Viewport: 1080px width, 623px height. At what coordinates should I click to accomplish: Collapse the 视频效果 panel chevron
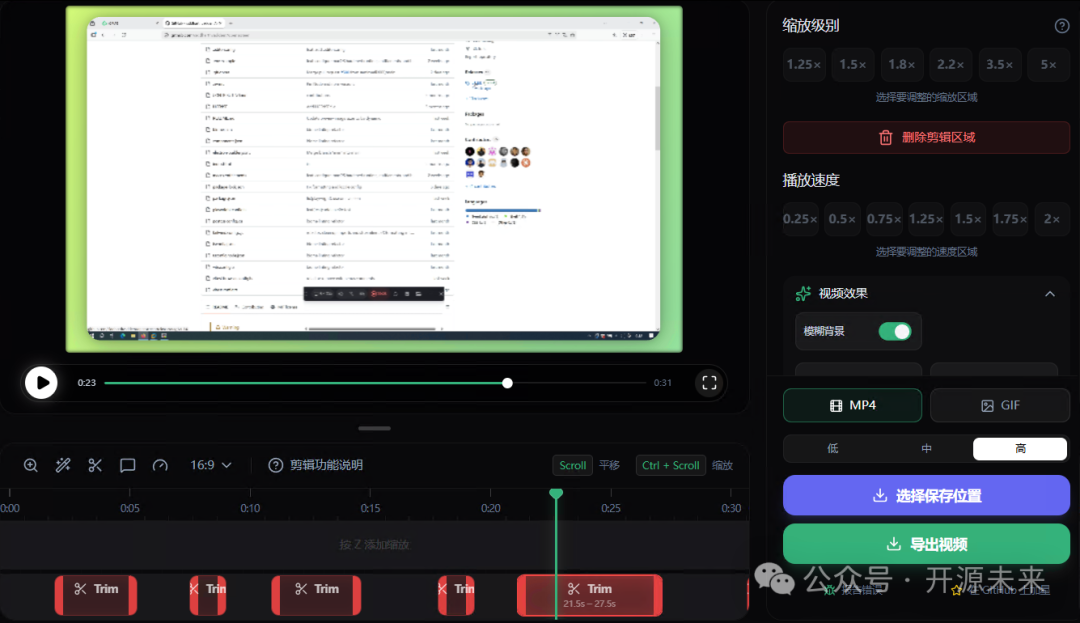tap(1050, 293)
